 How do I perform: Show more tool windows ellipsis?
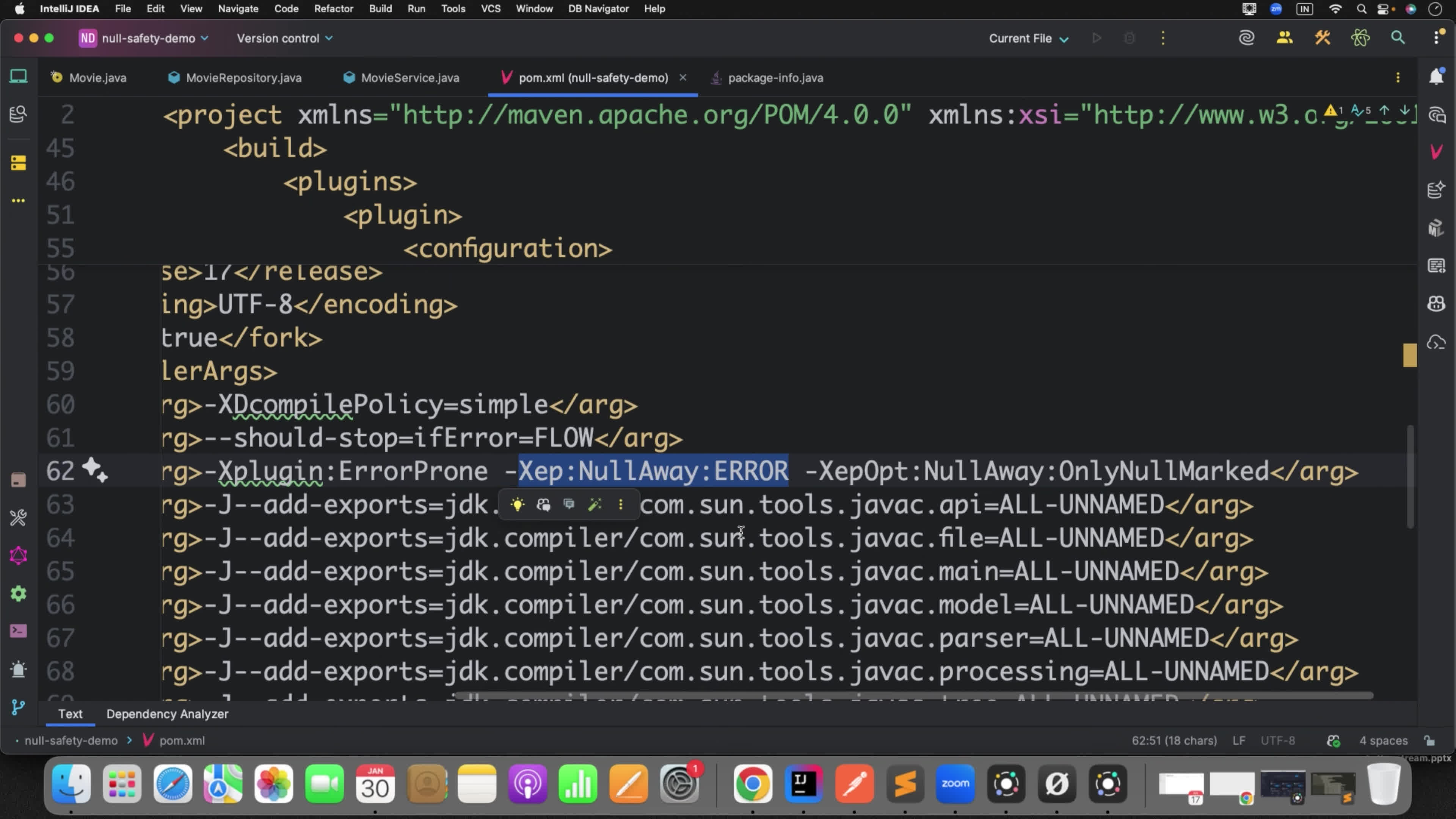[x=18, y=201]
